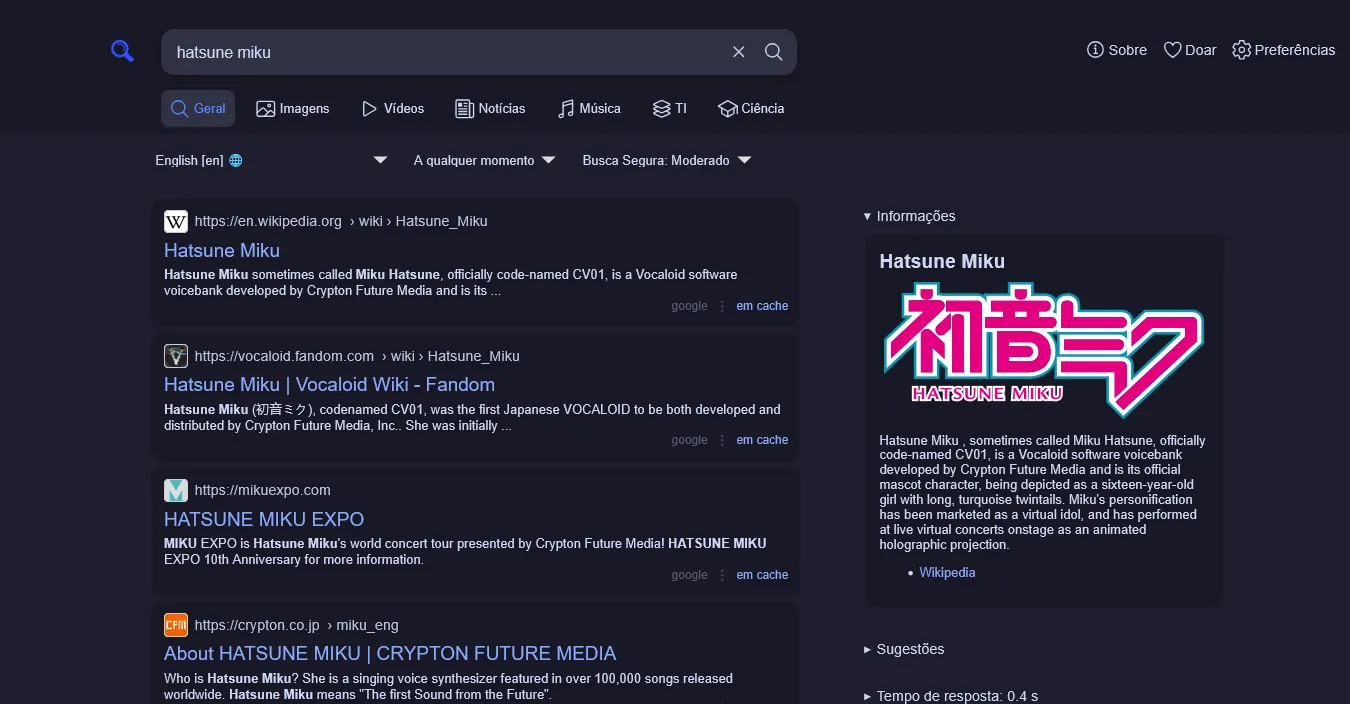The image size is (1350, 704).
Task: Switch to the Notícias tab
Action: [x=490, y=108]
